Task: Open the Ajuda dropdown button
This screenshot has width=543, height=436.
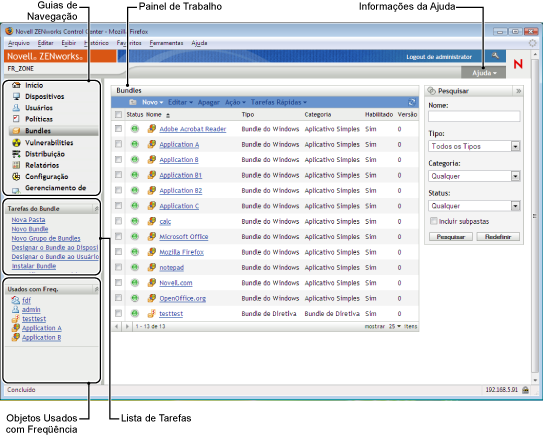Action: tap(483, 73)
